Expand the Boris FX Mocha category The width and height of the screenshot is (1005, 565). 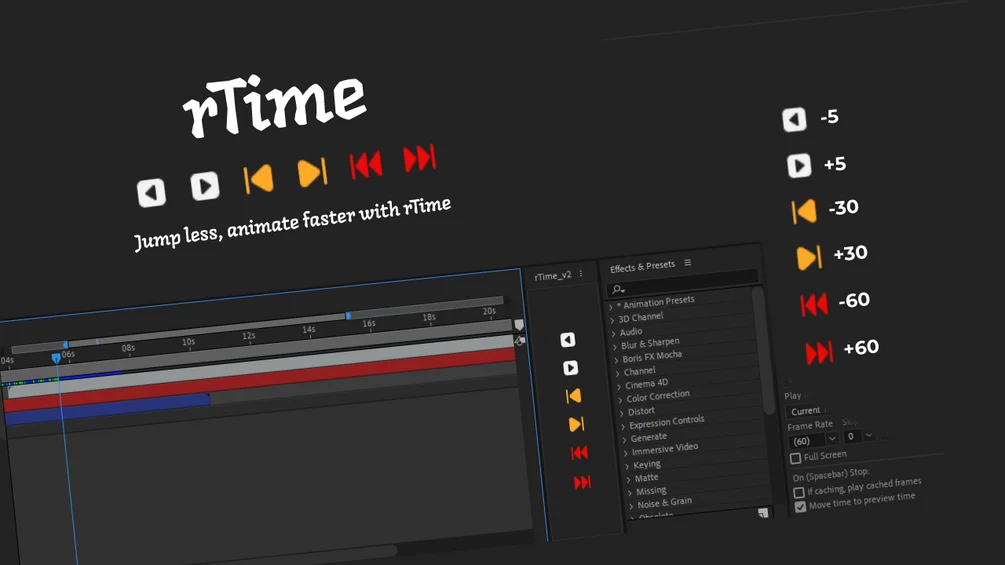point(616,360)
